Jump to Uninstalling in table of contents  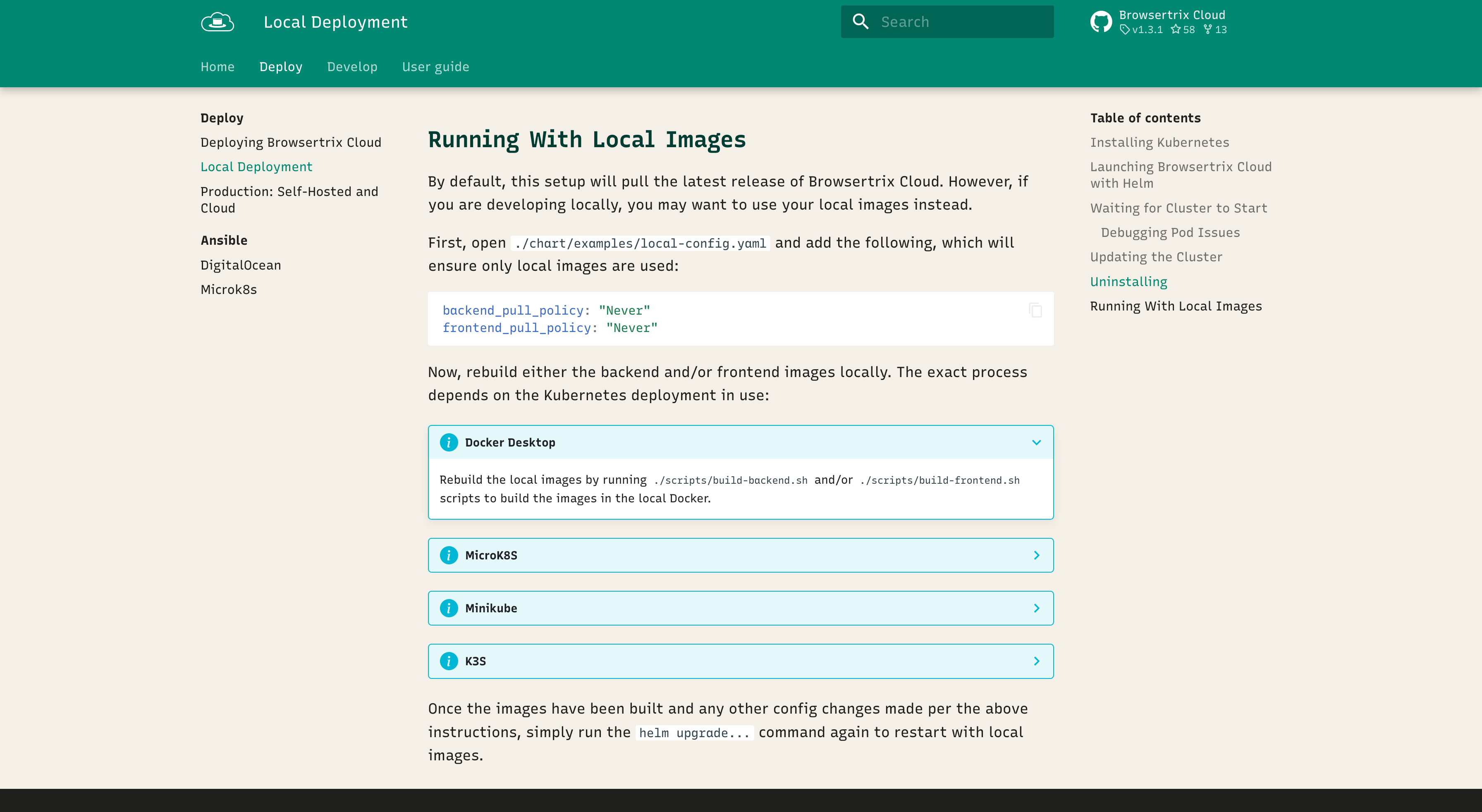coord(1128,282)
